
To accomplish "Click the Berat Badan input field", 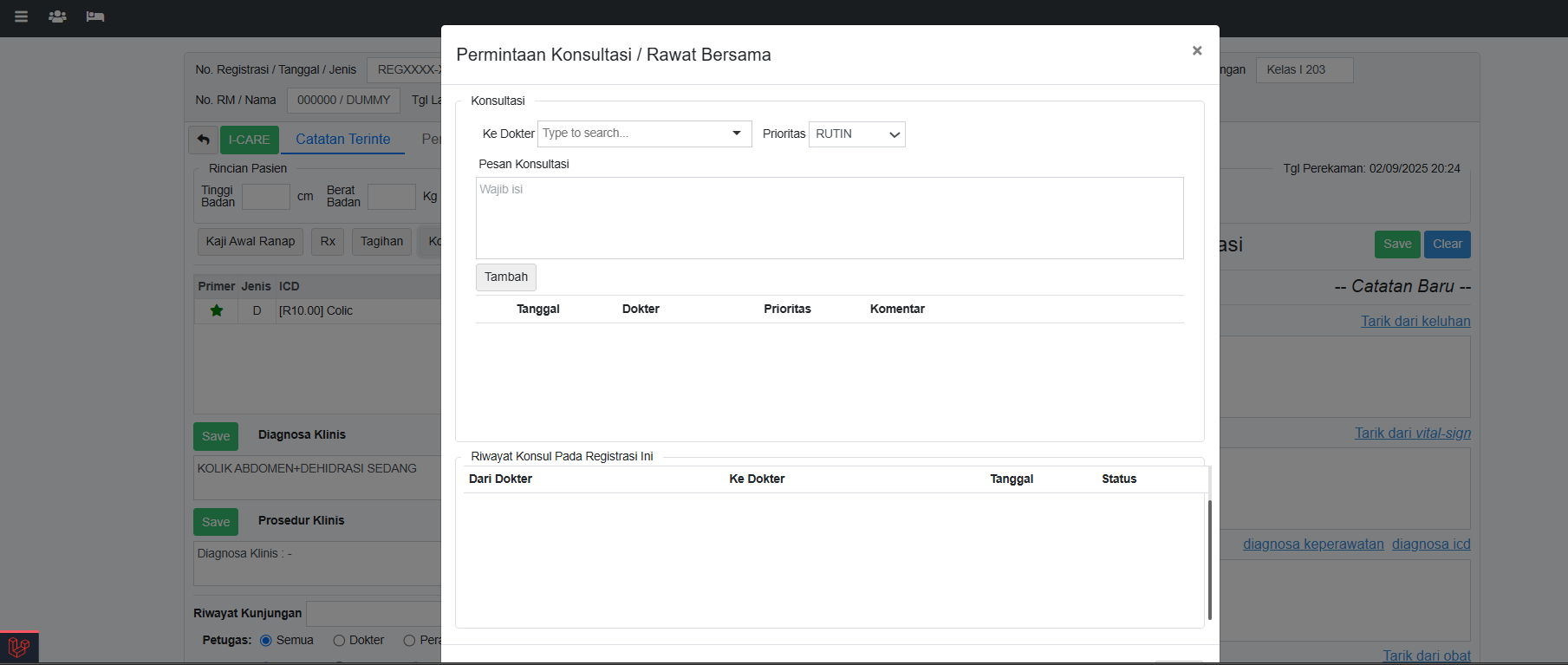I will (x=392, y=197).
